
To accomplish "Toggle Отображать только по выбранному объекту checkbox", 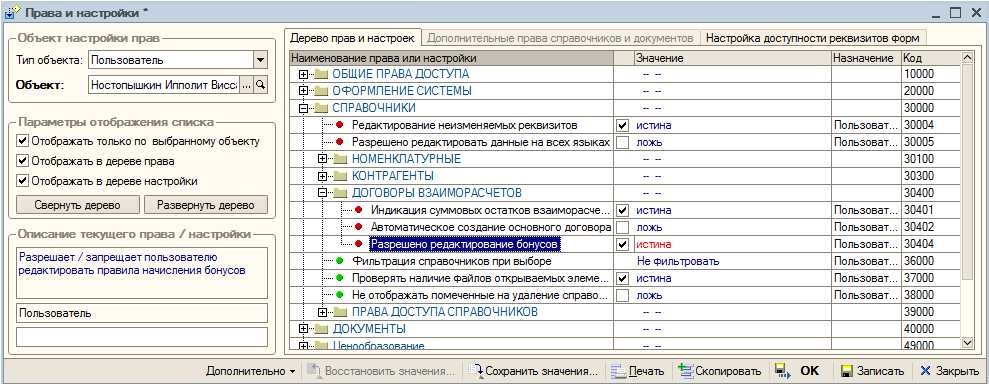I will click(x=23, y=141).
